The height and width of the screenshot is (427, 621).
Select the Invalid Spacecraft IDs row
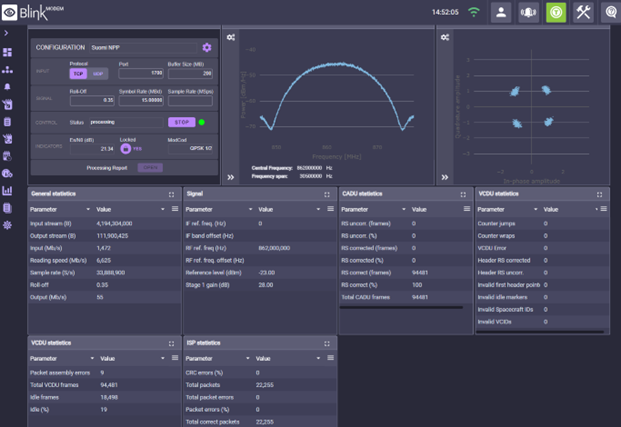pyautogui.click(x=542, y=309)
